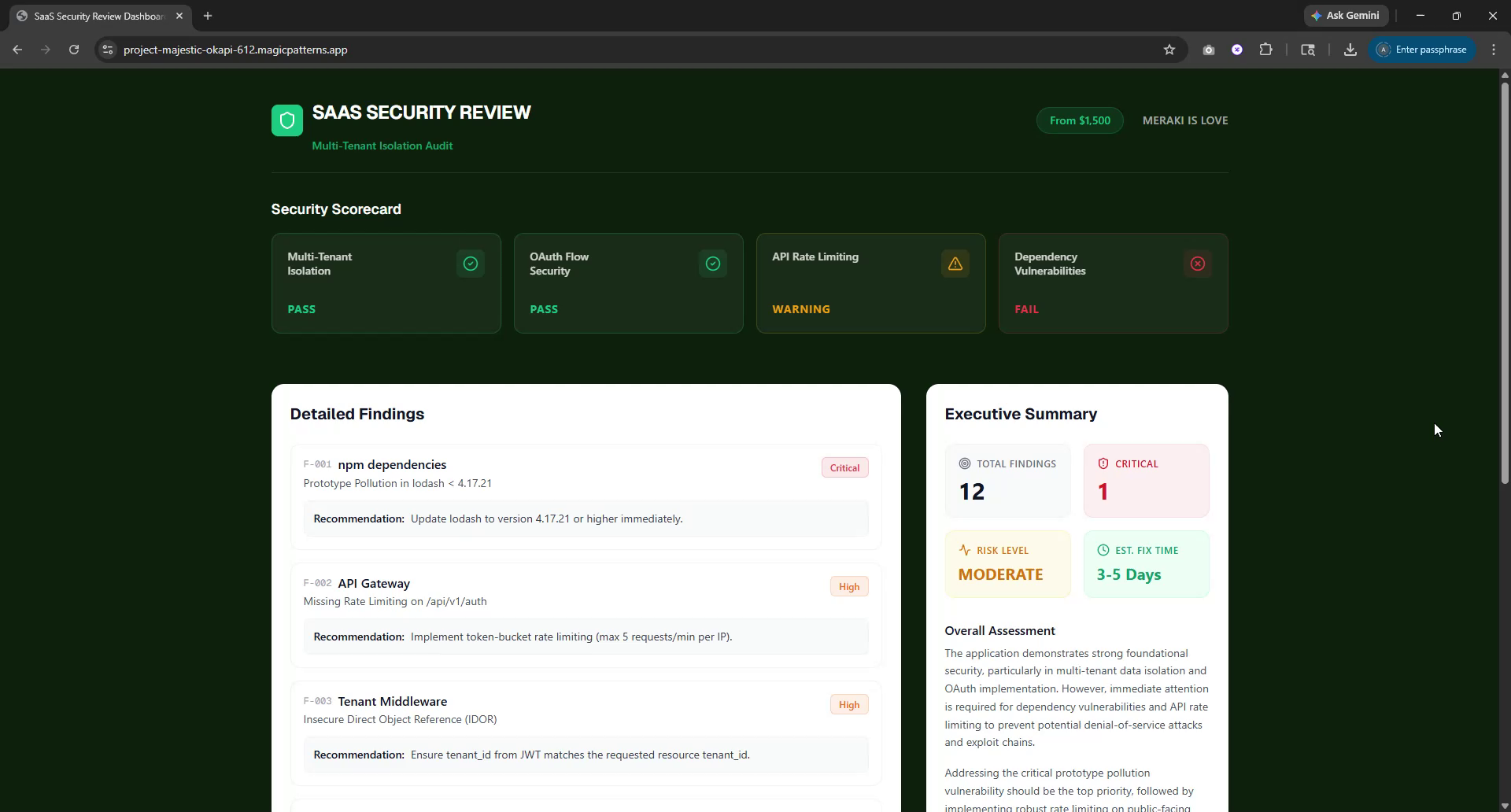Click the From $1,500 price badge
This screenshot has height=812, width=1511.
(x=1080, y=120)
